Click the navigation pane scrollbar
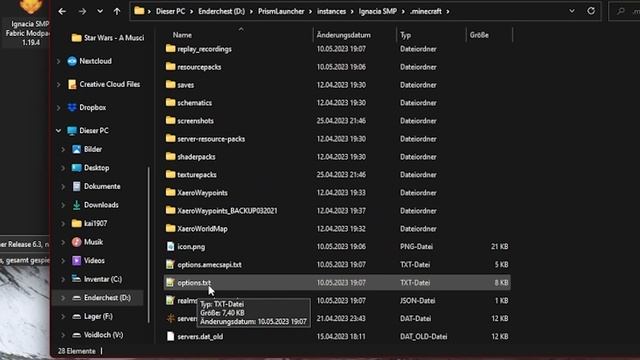Image resolution: width=640 pixels, height=360 pixels. [149, 245]
